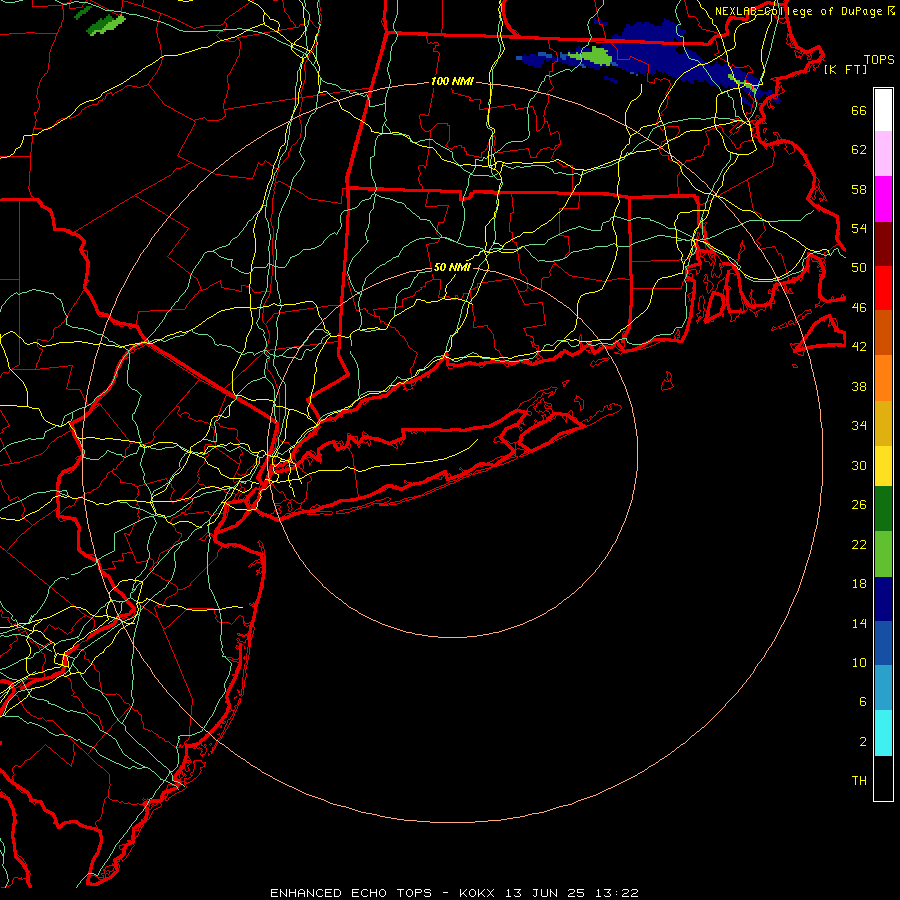Click the ENHANCED ECHO TOPS caption

click(x=351, y=893)
